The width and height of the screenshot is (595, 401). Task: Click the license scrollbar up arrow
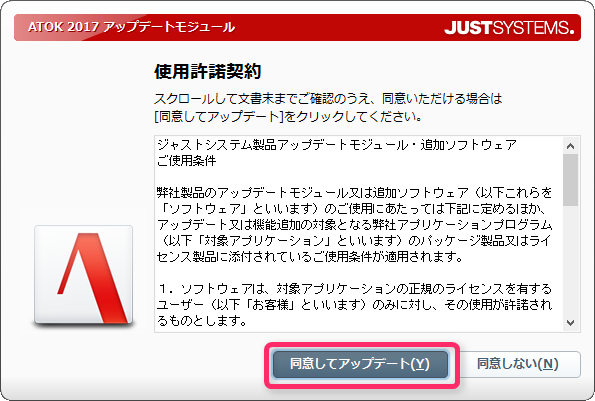570,146
